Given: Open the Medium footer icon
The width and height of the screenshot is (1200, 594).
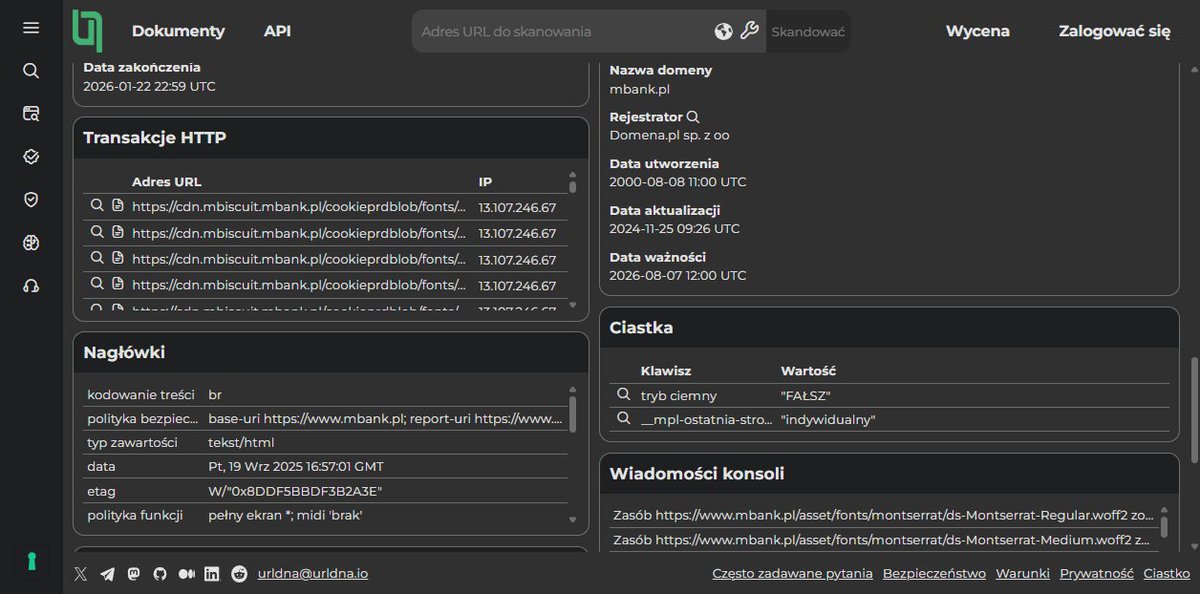Looking at the screenshot, I should 186,574.
